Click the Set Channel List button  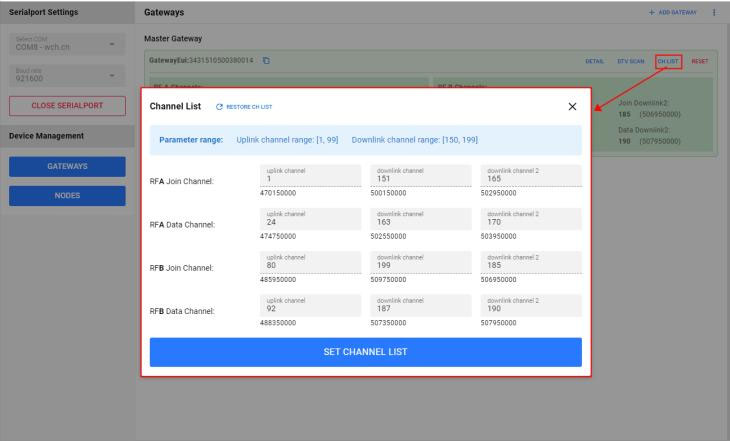(365, 352)
